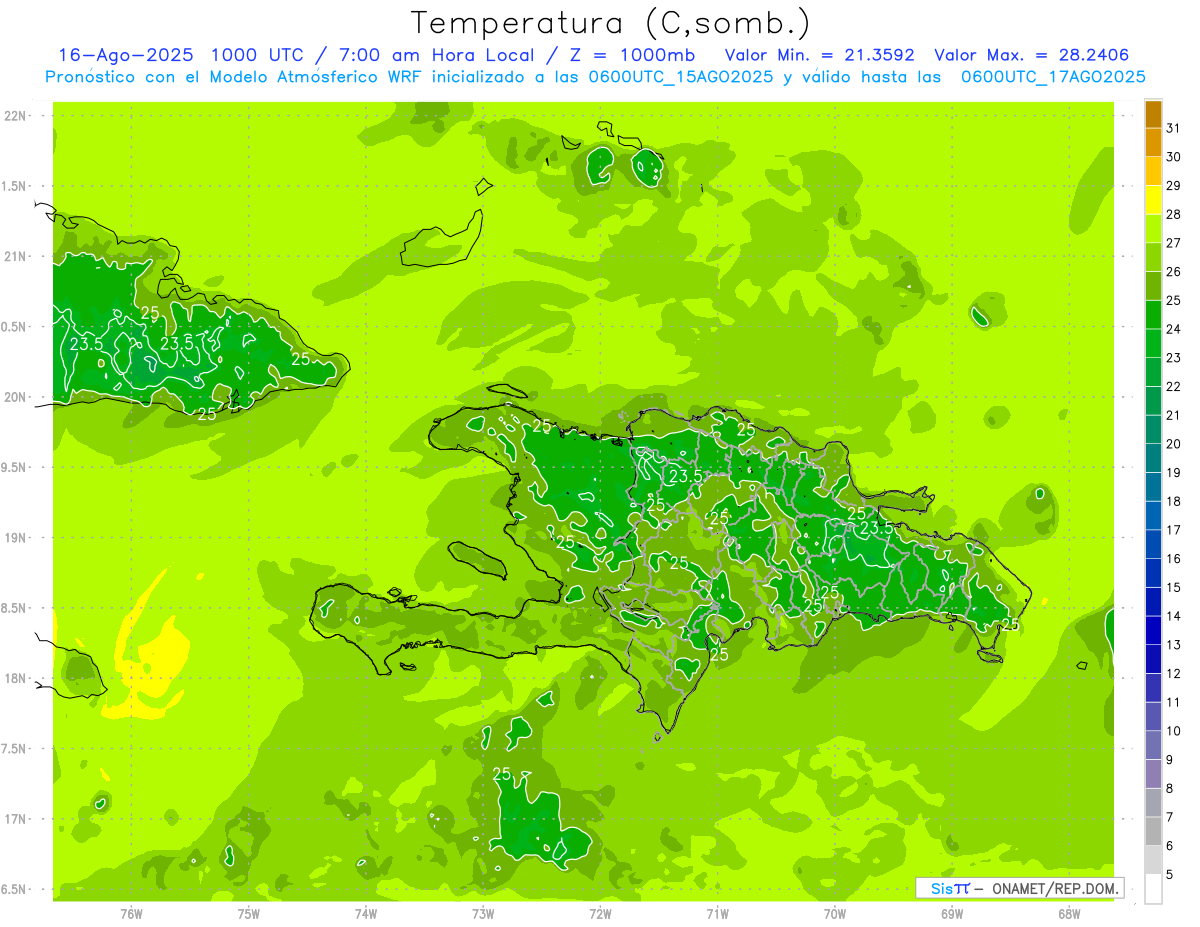Click the "71W" longitude label
1200x927 pixels.
[x=717, y=914]
